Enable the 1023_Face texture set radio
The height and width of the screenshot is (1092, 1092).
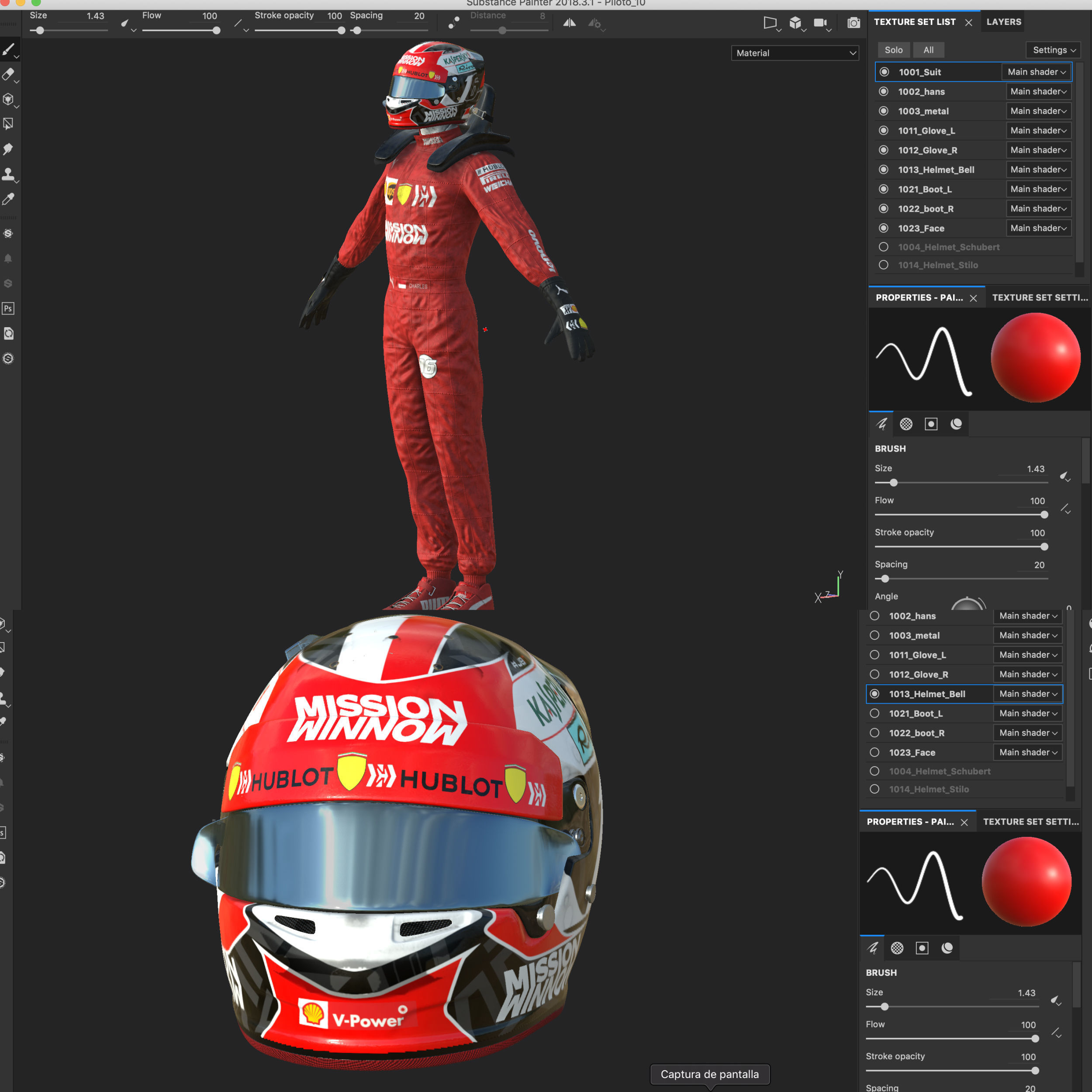pyautogui.click(x=884, y=228)
